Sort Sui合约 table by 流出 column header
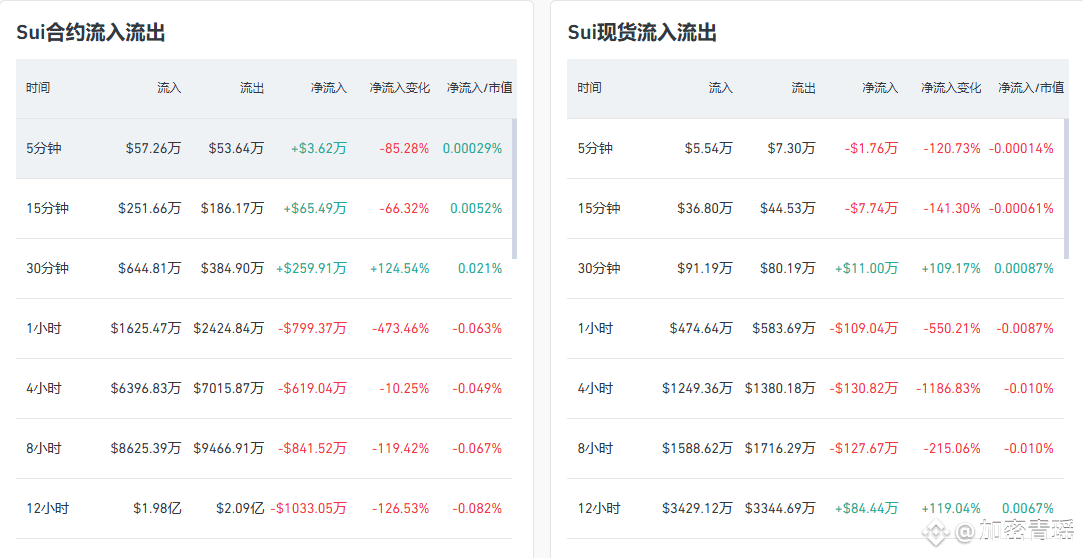This screenshot has width=1083, height=558. [252, 88]
